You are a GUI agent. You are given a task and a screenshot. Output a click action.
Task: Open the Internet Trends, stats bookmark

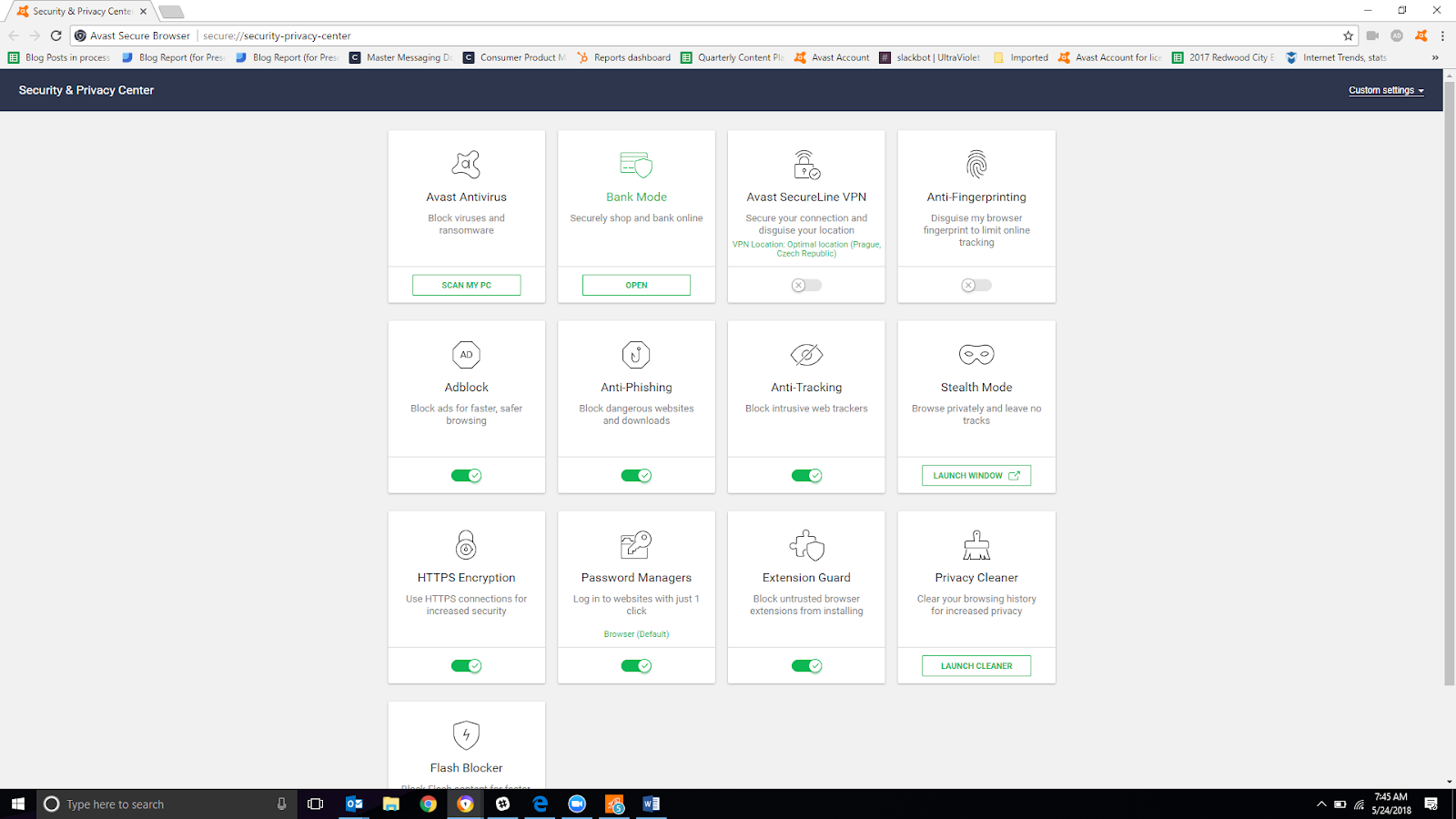coord(1337,57)
